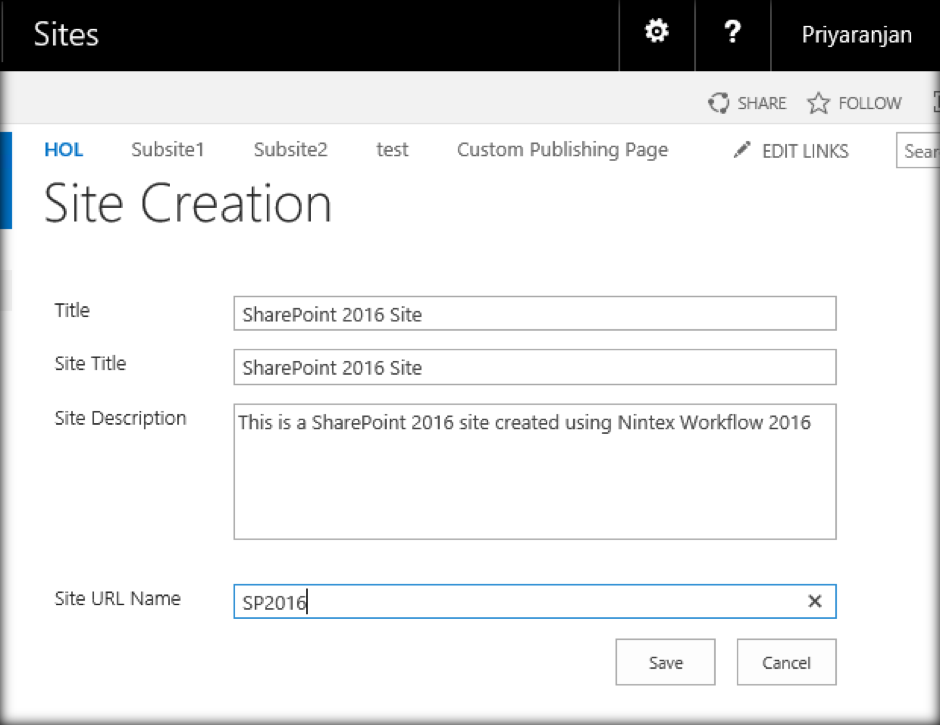Focus the Title input field
The width and height of the screenshot is (940, 725).
pyautogui.click(x=534, y=314)
